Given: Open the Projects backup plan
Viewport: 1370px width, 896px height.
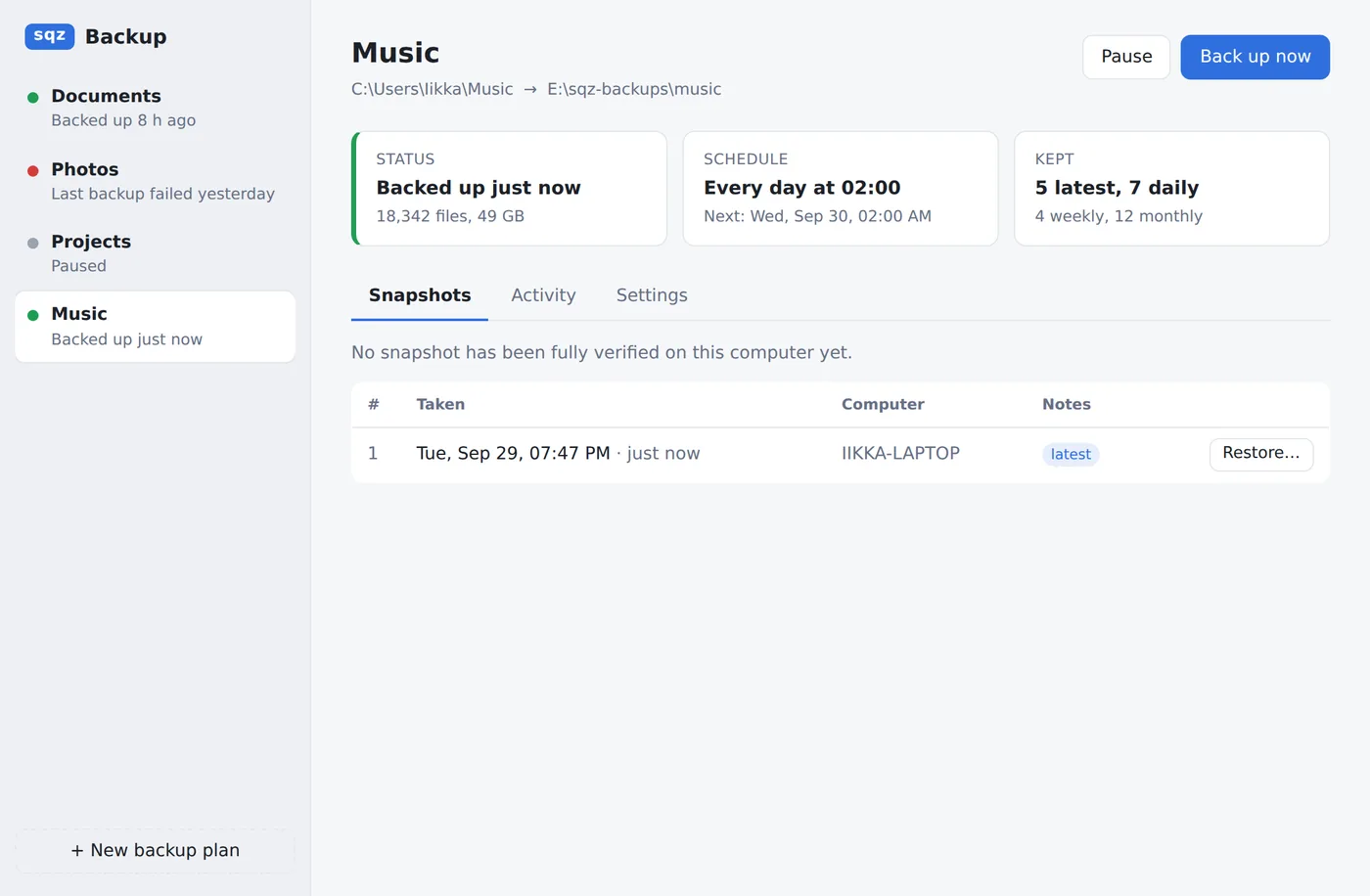Looking at the screenshot, I should coord(155,253).
